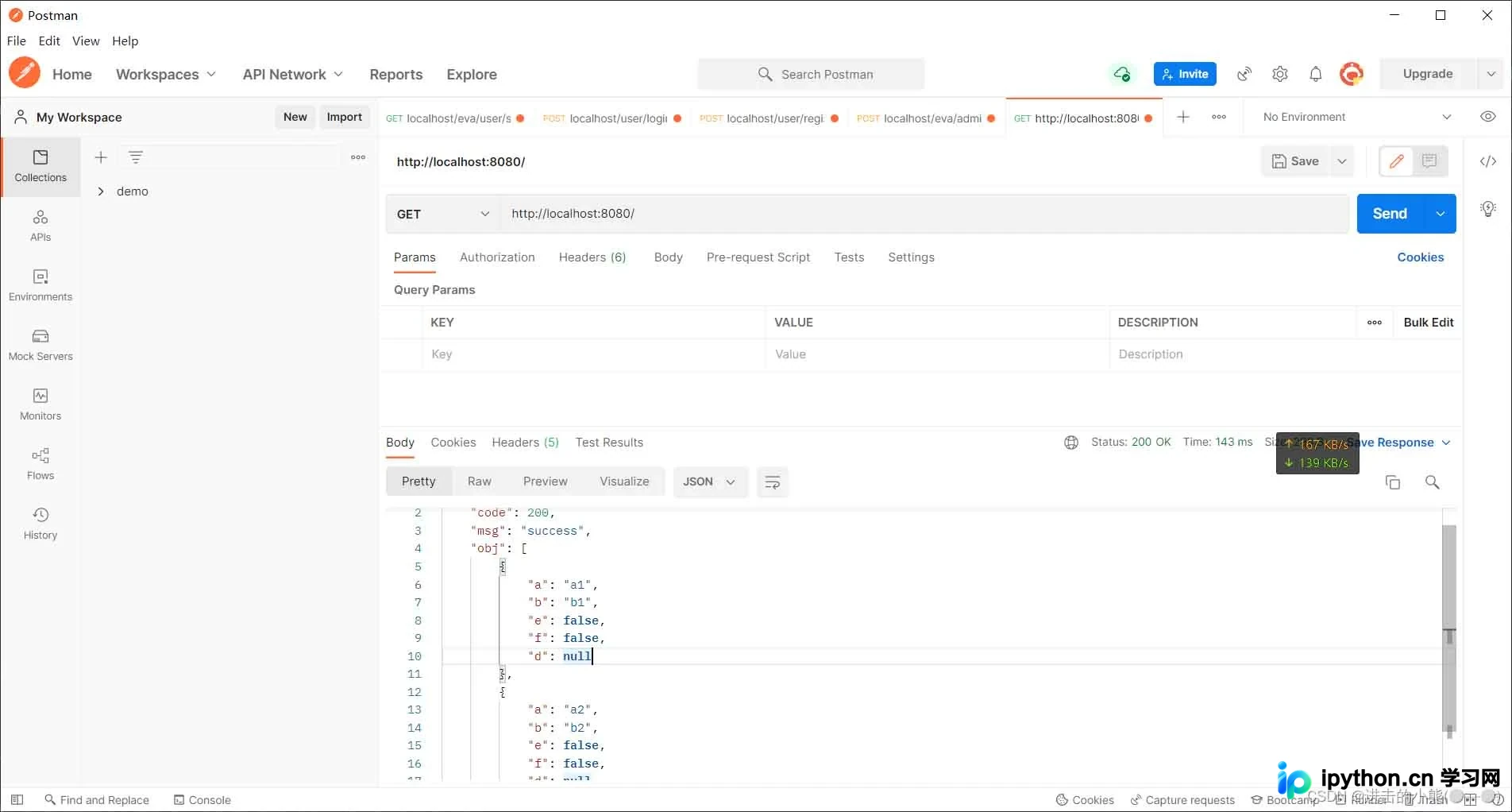Open the environment quick look eye icon
The height and width of the screenshot is (812, 1512).
tap(1488, 117)
